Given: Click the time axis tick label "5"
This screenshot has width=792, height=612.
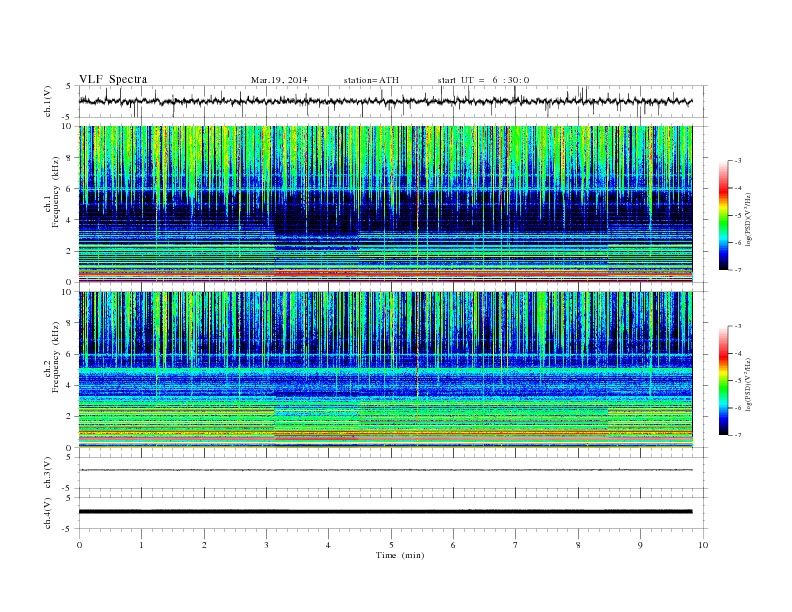Looking at the screenshot, I should tap(391, 545).
